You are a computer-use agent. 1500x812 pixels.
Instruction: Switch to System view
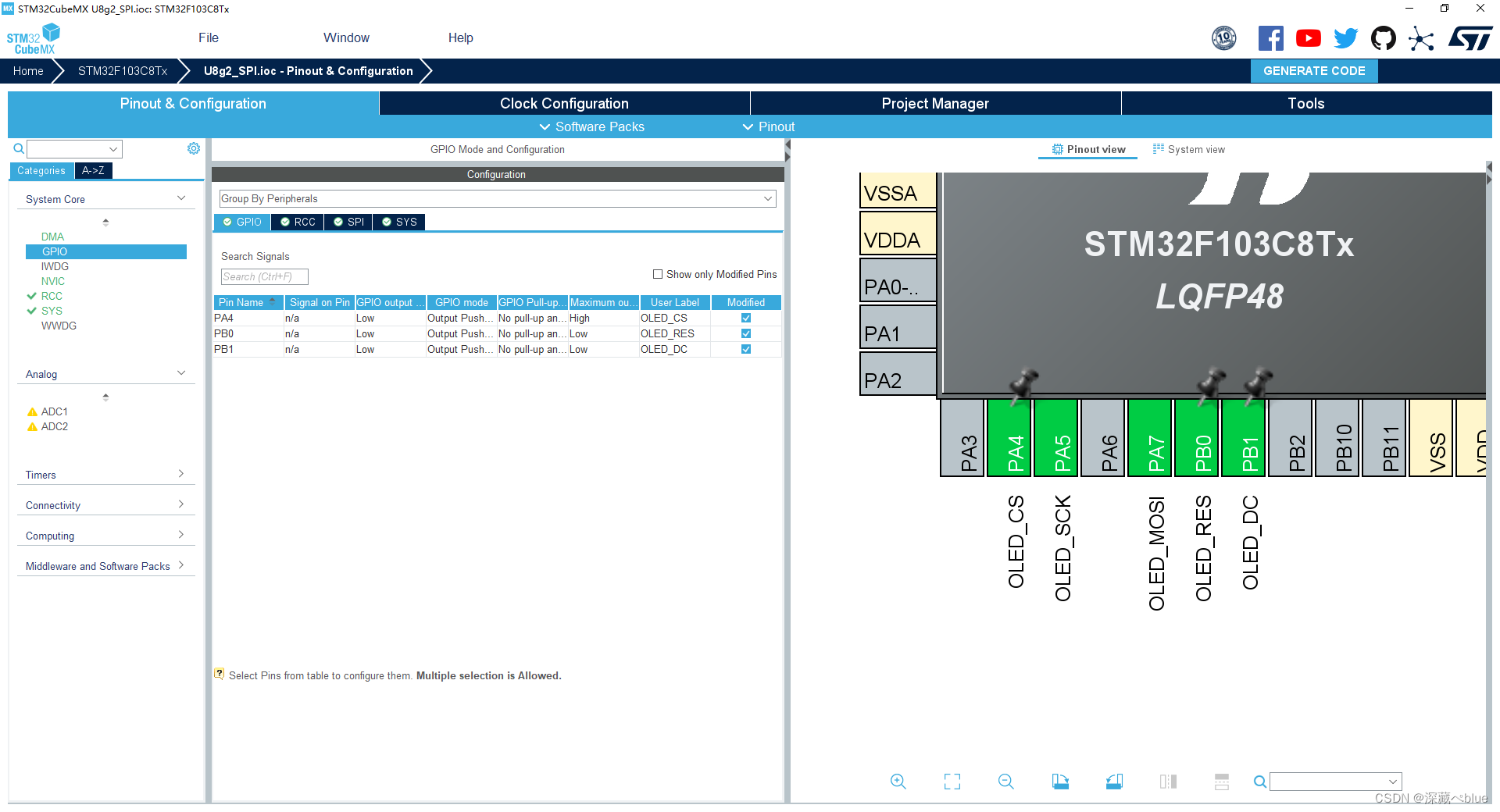point(1189,149)
